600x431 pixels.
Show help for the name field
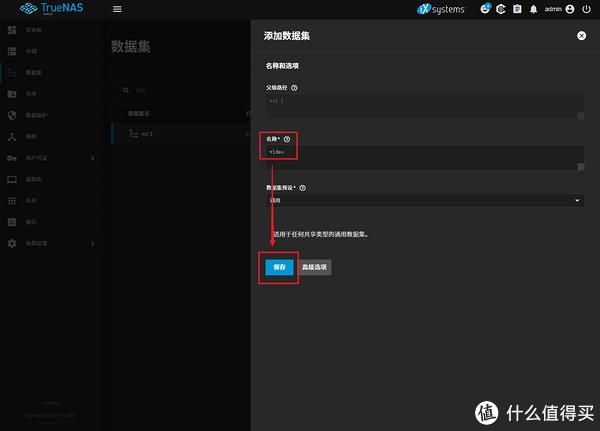[287, 139]
